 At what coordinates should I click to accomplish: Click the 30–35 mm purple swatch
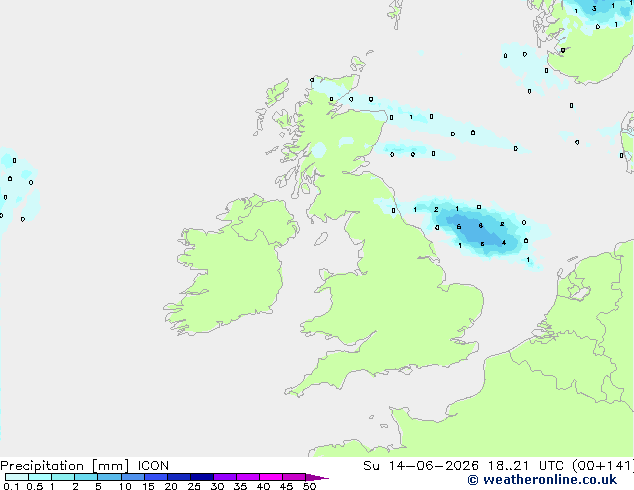pos(225,477)
